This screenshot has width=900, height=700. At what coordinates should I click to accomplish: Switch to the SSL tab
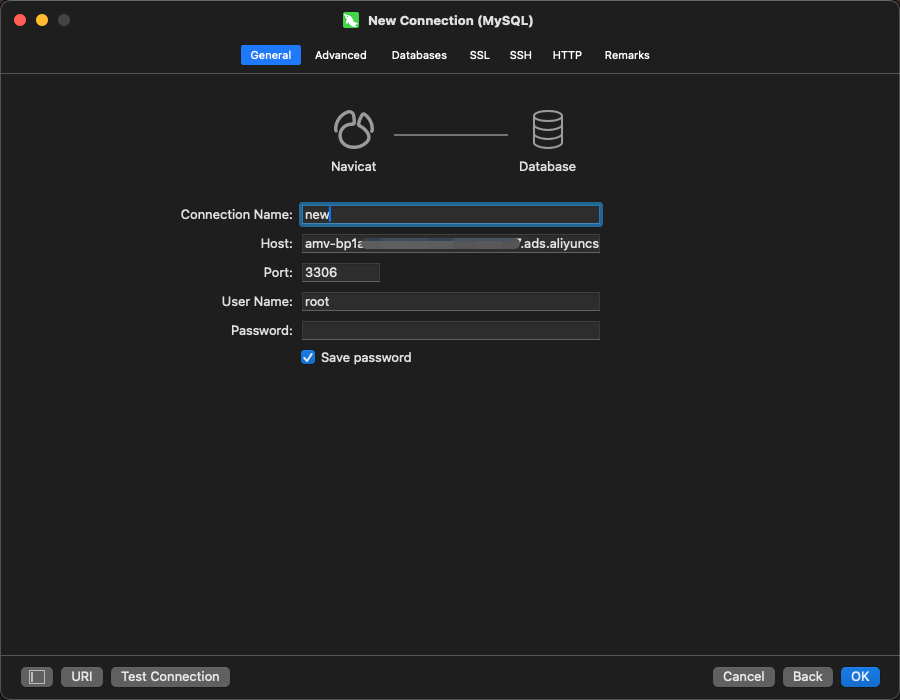[x=479, y=55]
